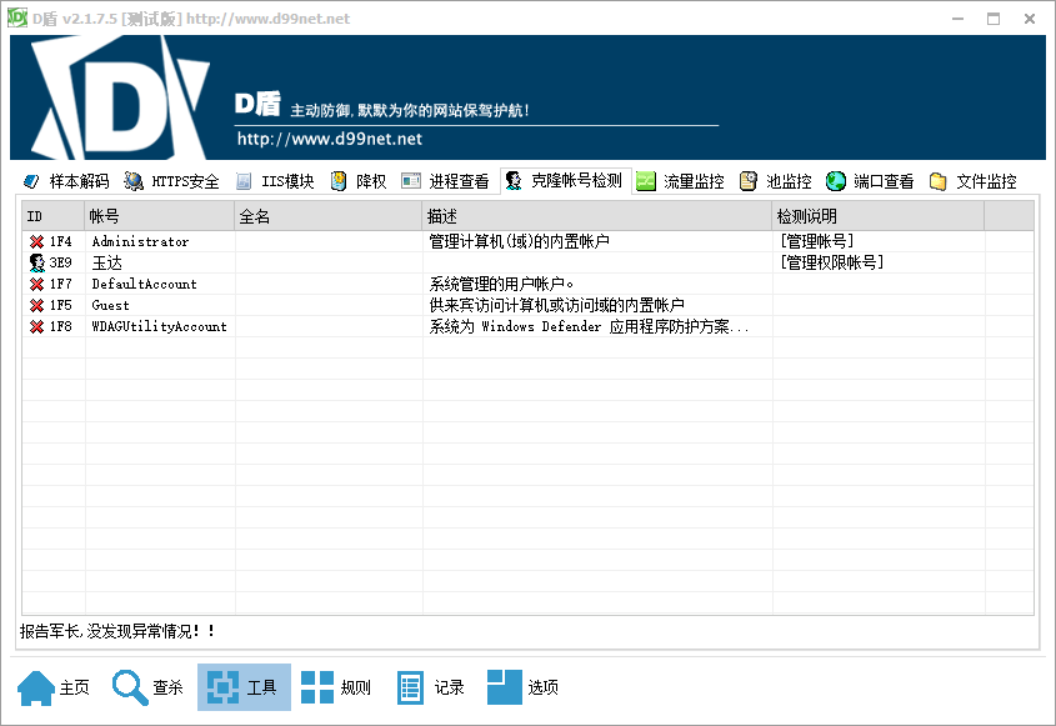Open the 池监控 pool monitor tab

[775, 181]
